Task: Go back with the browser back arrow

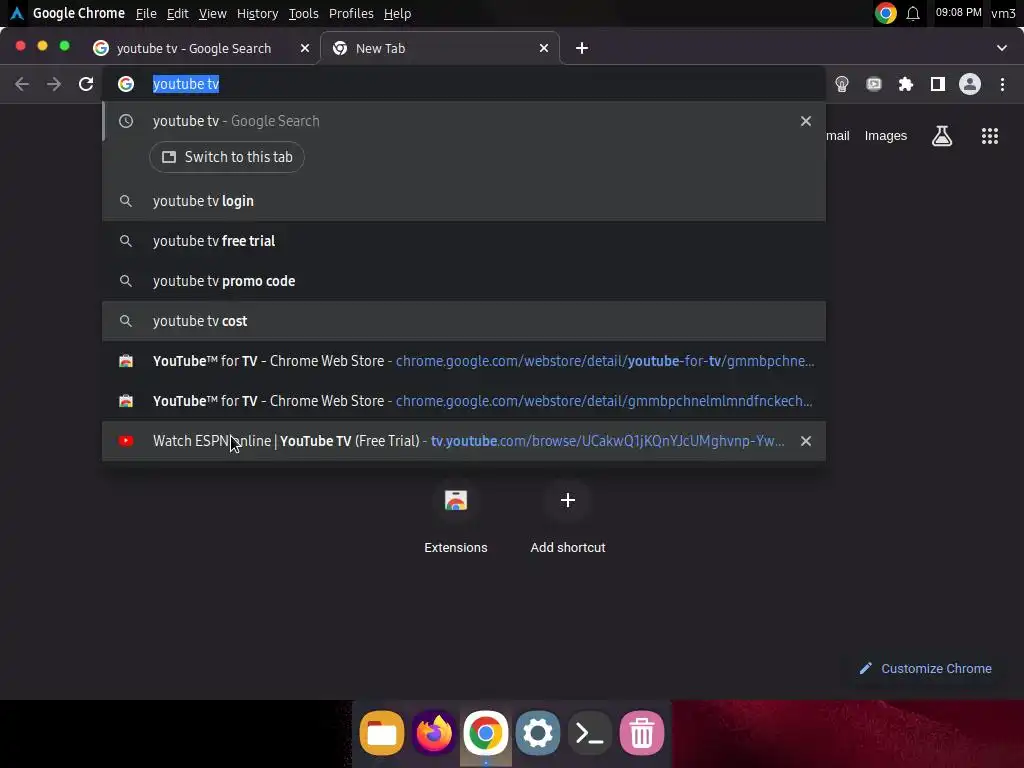Action: (22, 84)
